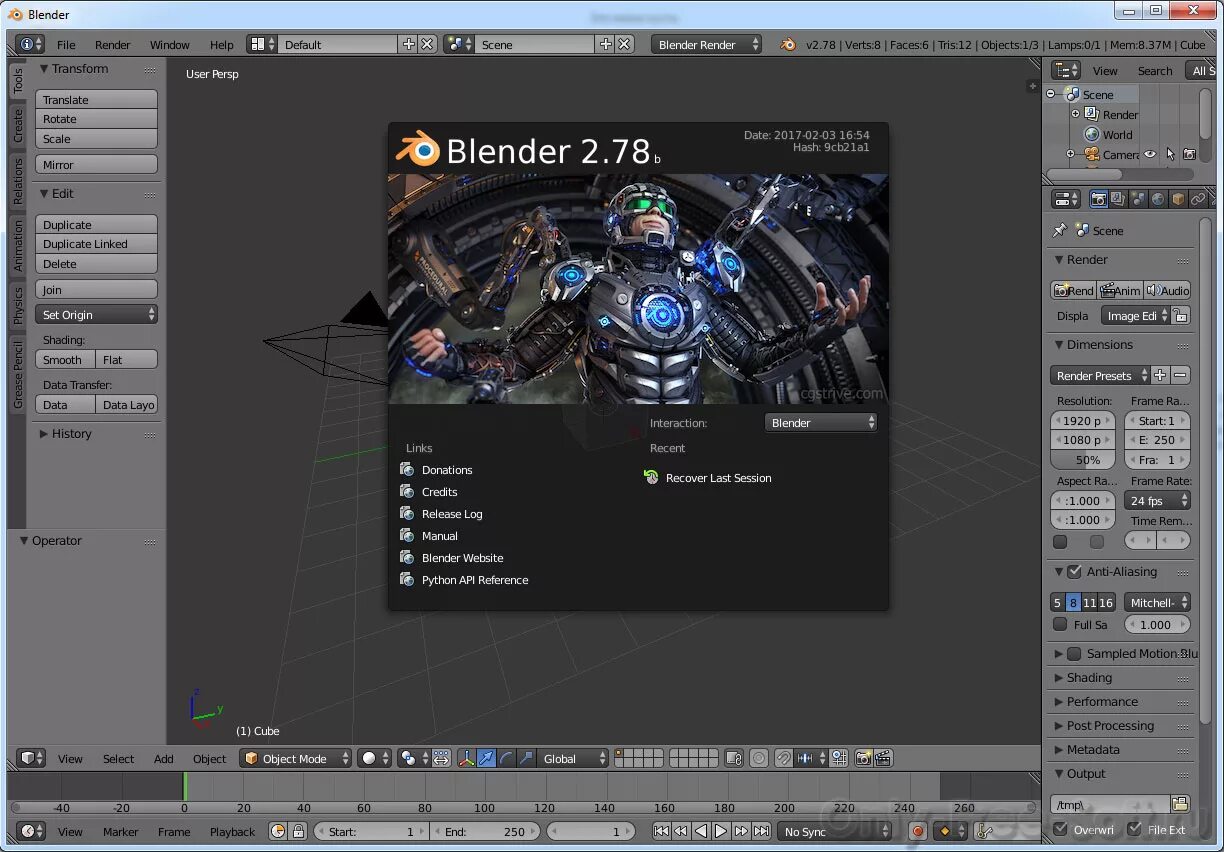Open the Set Origin dropdown
Screen dimensions: 1224x852
tap(97, 314)
